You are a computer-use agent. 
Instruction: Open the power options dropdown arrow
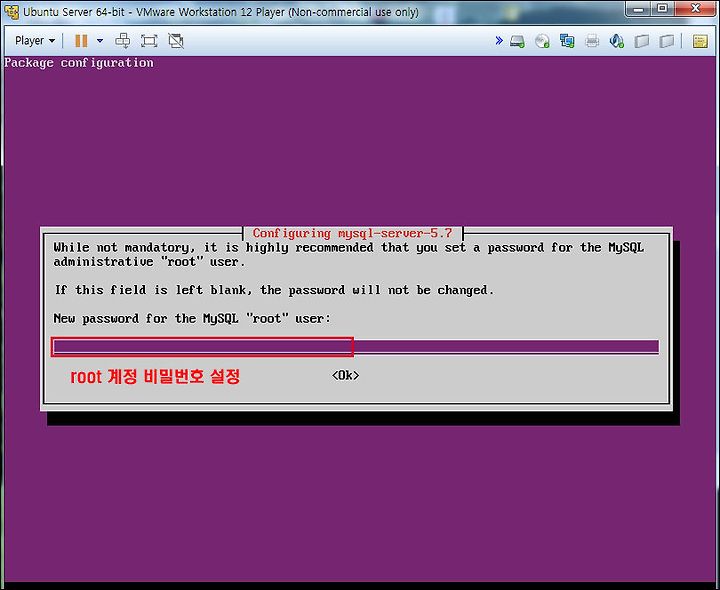(x=100, y=41)
